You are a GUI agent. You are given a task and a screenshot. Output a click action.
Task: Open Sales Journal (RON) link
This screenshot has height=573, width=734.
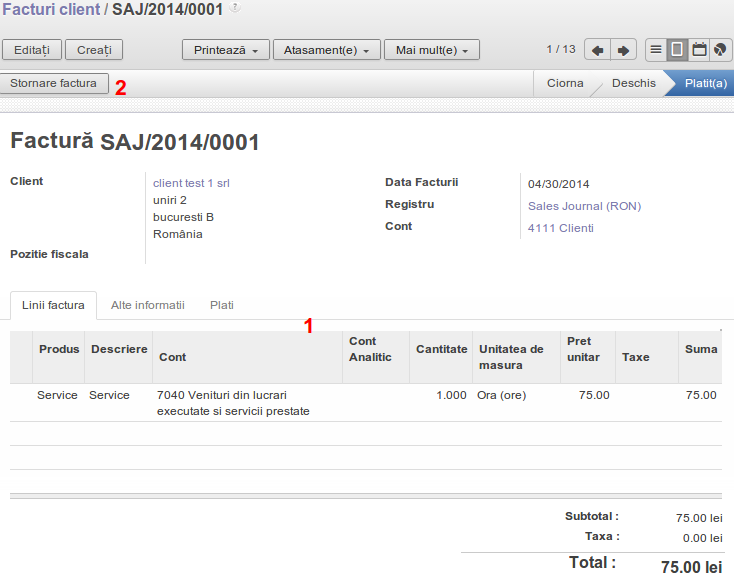tap(584, 206)
